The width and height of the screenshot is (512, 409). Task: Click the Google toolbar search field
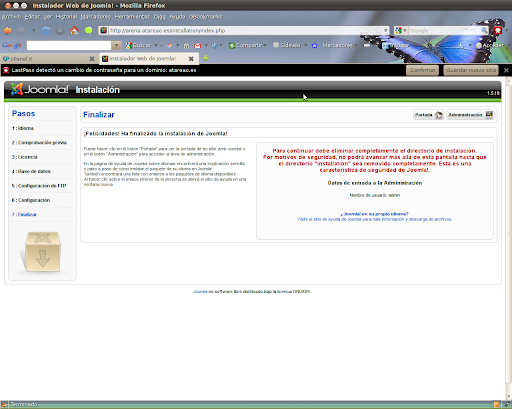69,45
